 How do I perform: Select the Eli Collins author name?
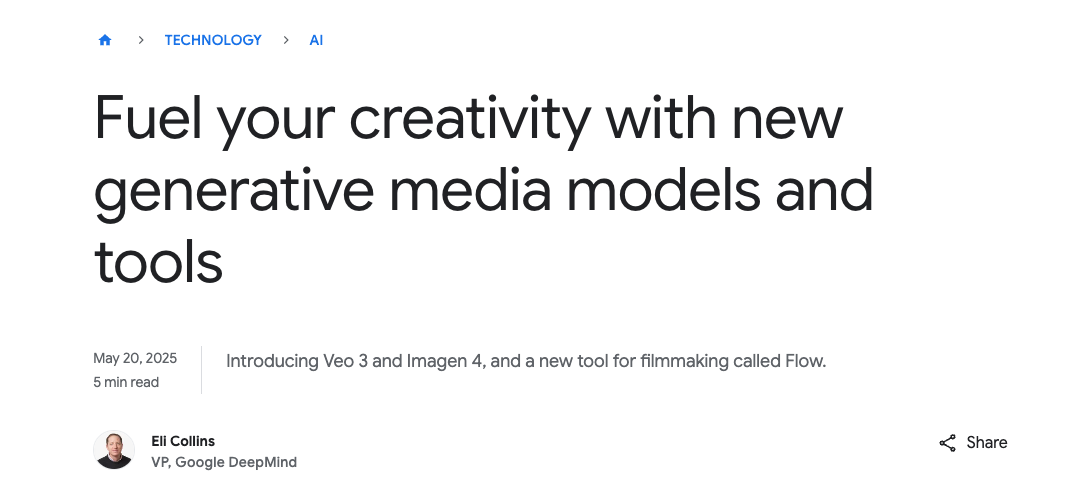tap(183, 441)
